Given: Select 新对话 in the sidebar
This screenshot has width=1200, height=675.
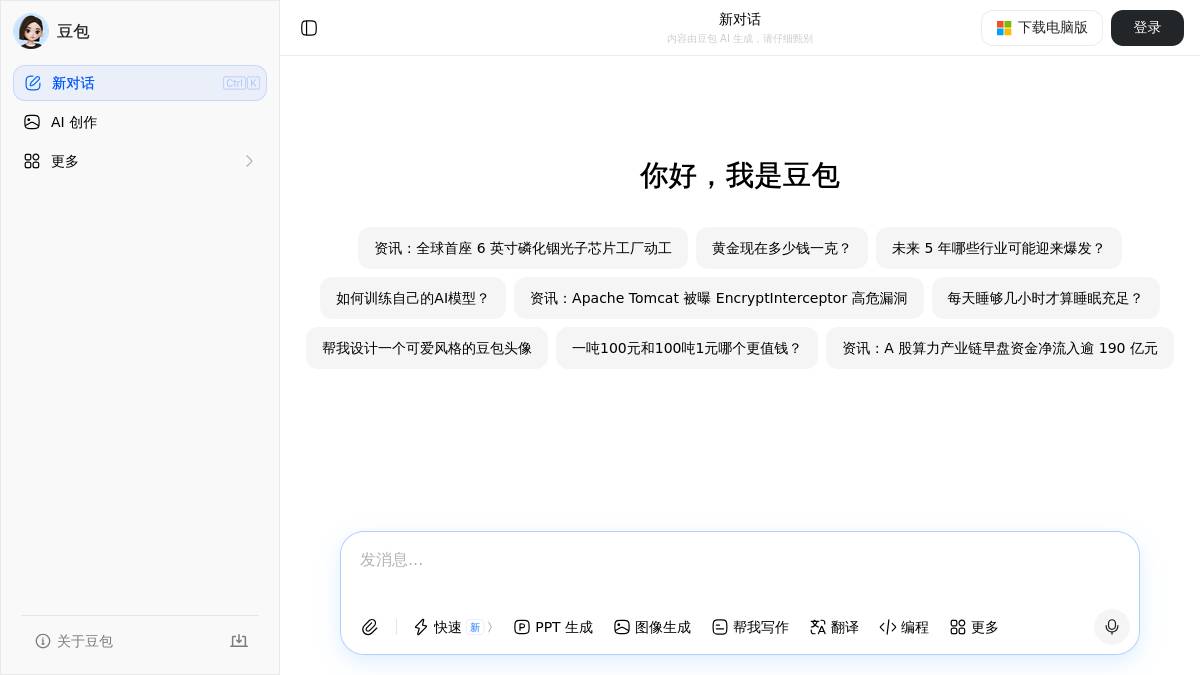Looking at the screenshot, I should pos(140,83).
